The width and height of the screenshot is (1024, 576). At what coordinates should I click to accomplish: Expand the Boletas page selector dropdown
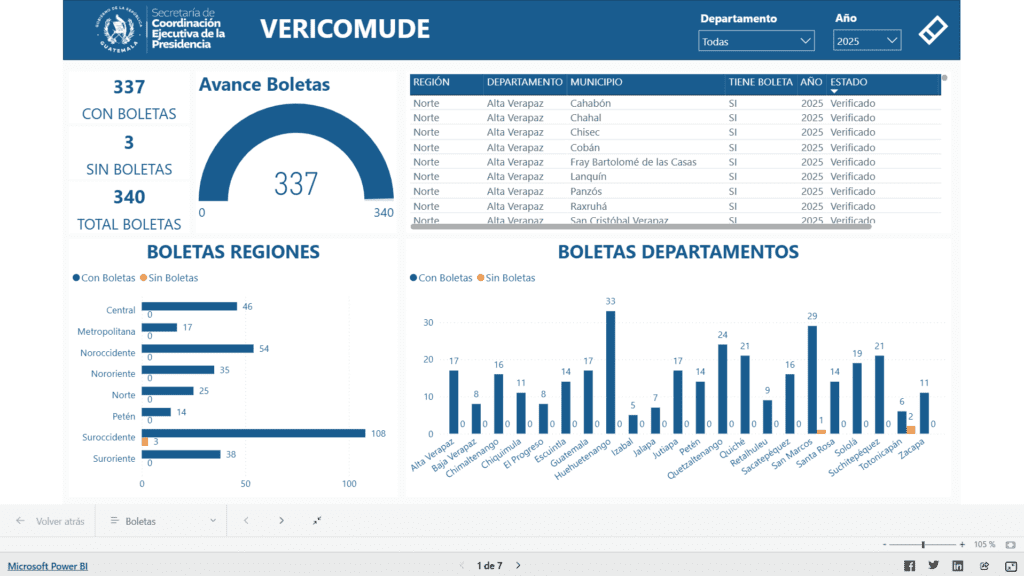coord(164,521)
